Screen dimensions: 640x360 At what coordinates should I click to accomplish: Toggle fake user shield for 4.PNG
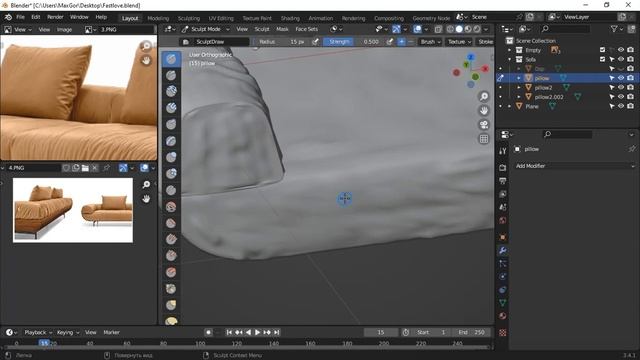[66, 168]
